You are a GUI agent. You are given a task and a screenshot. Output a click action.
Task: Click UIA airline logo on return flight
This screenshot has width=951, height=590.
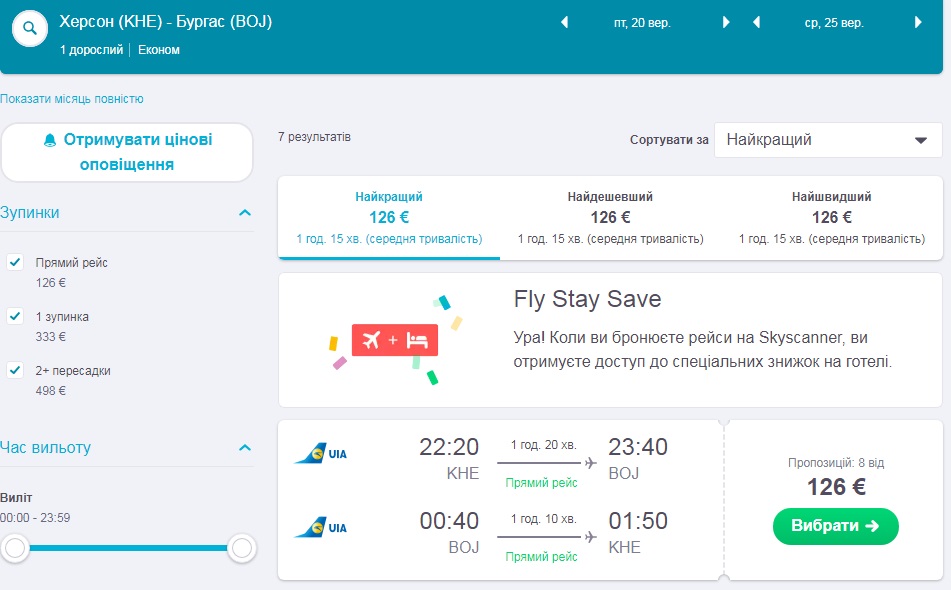click(321, 527)
